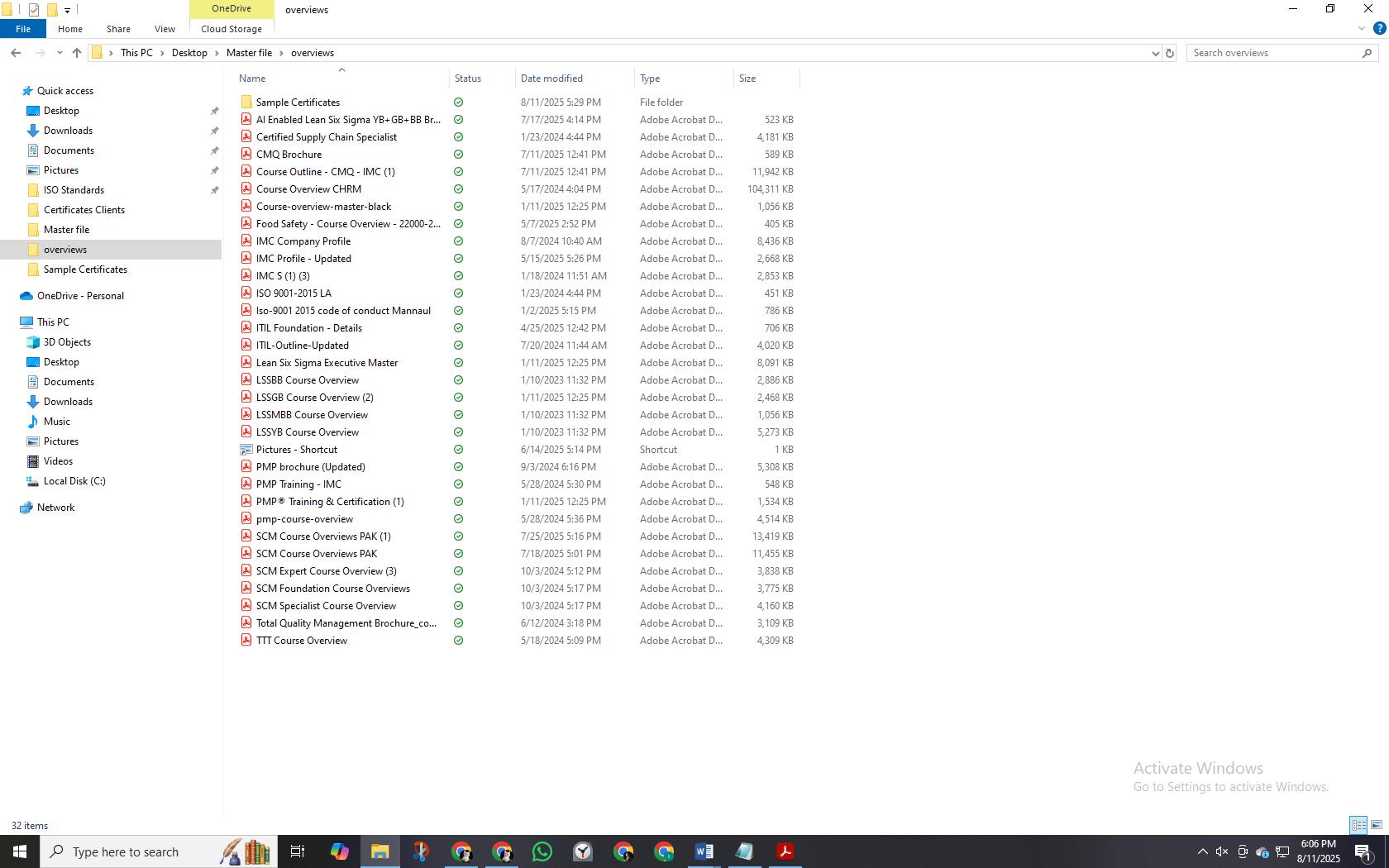Click the speaker volume tray icon
Screen dimensions: 1389x868
pyautogui.click(x=1222, y=851)
